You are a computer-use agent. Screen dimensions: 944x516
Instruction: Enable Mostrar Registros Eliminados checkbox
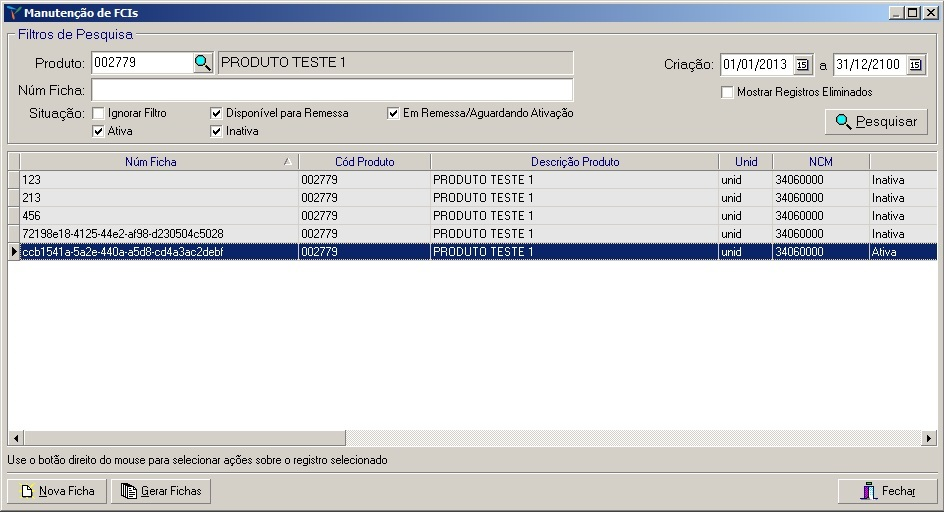point(727,92)
